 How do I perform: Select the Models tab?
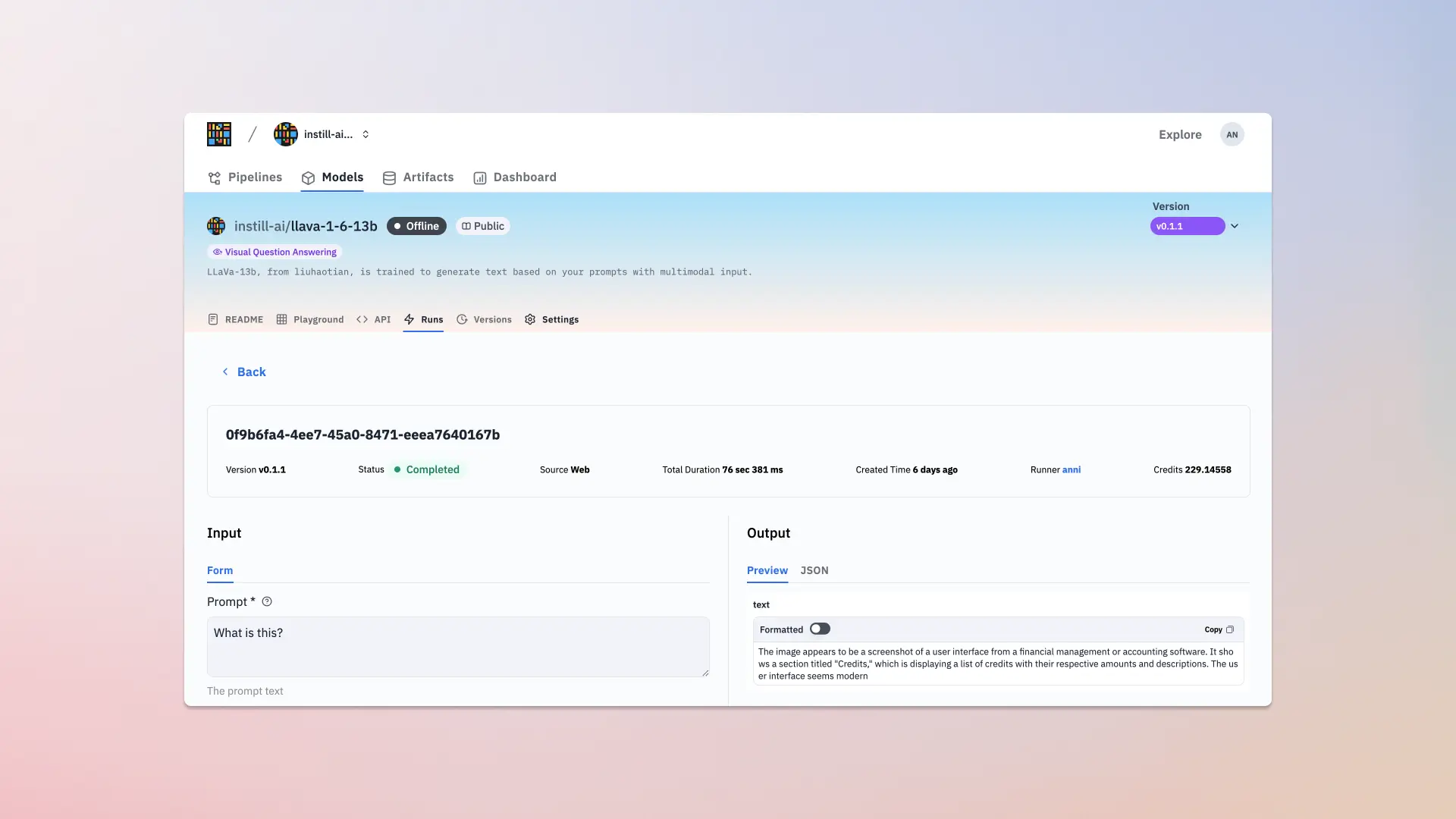pyautogui.click(x=332, y=177)
